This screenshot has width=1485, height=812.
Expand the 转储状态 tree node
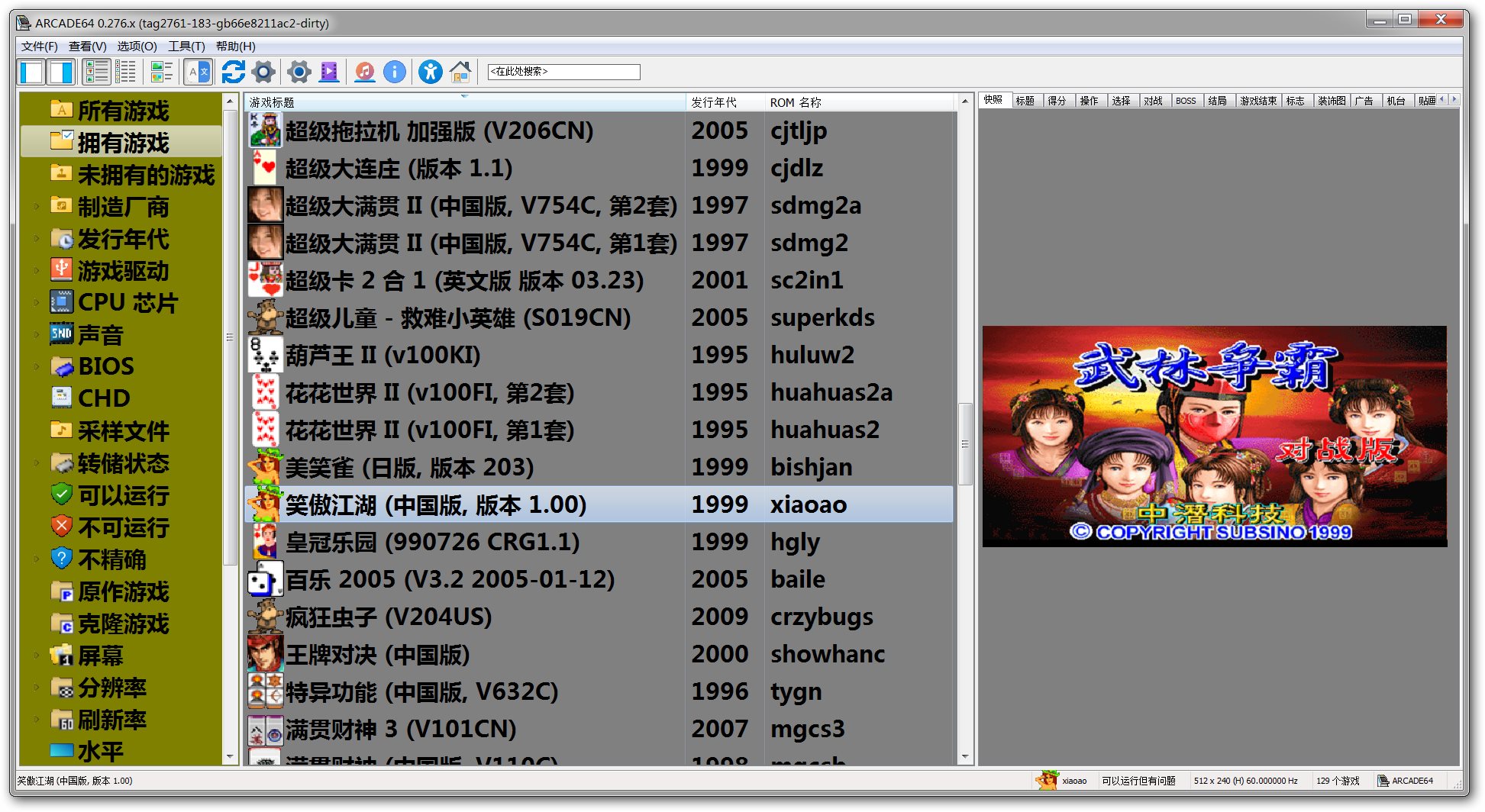click(37, 462)
